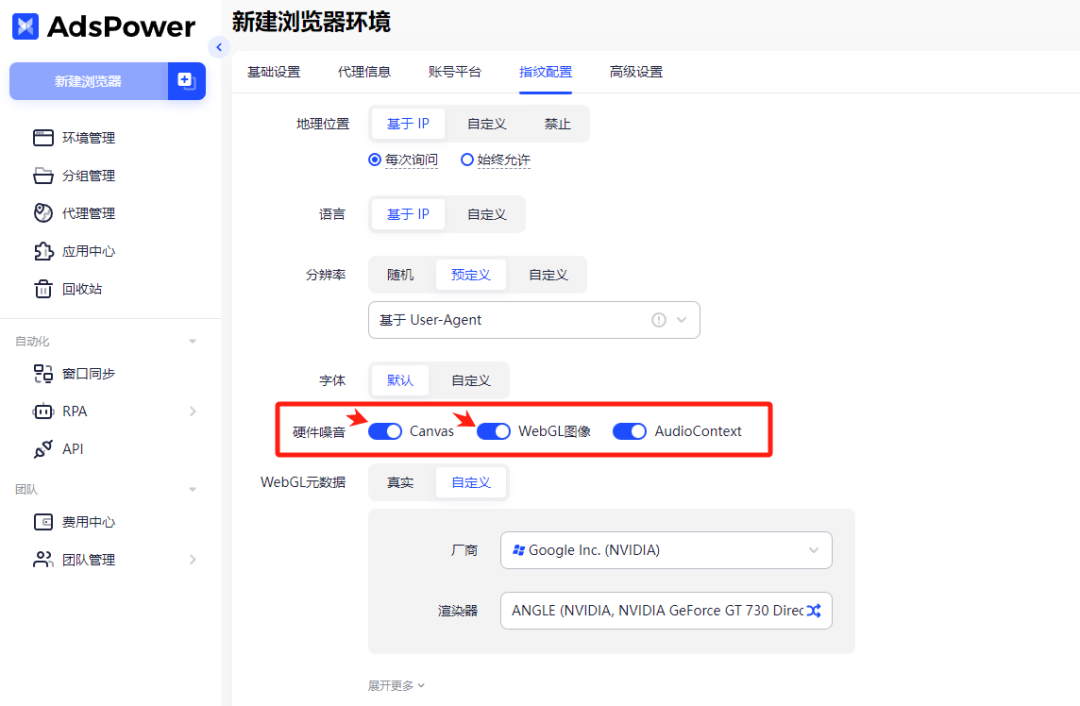Image resolution: width=1080 pixels, height=706 pixels.
Task: Switch to the 基础设置 tab
Action: 274,72
